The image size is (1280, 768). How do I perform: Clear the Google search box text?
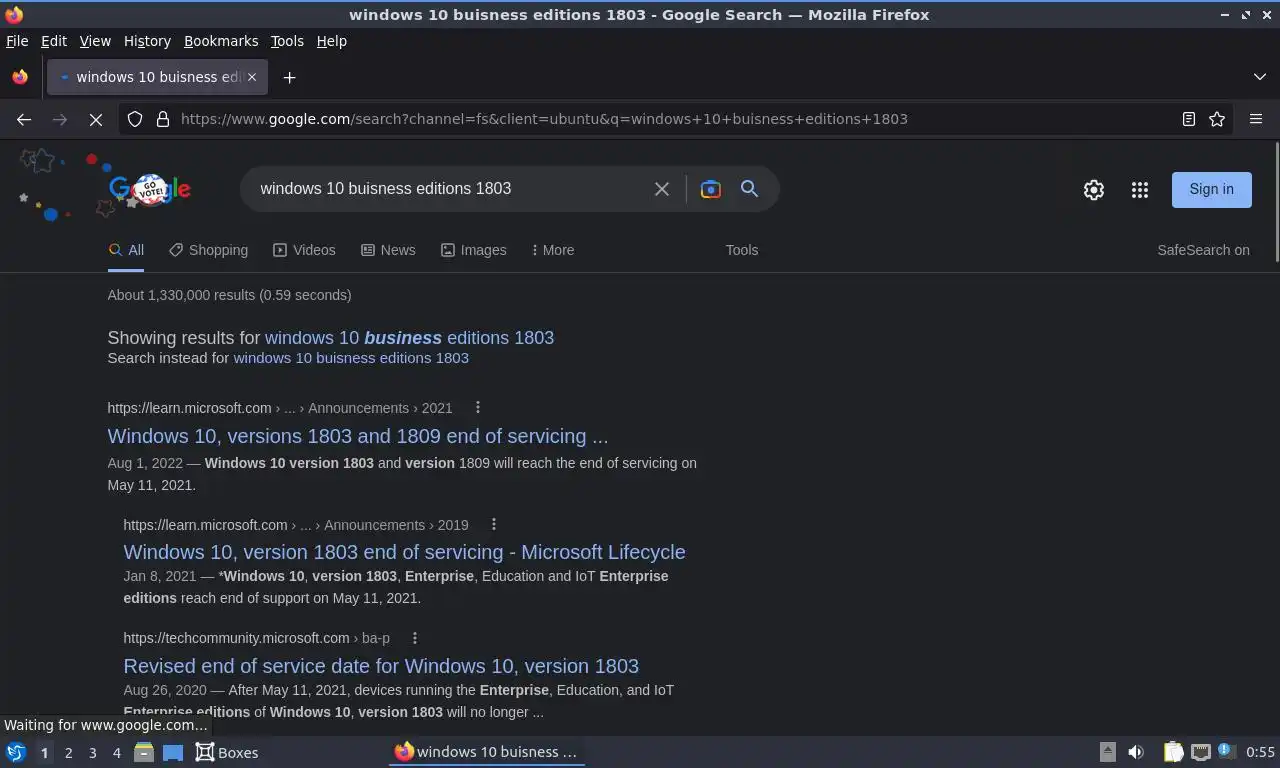(x=662, y=189)
